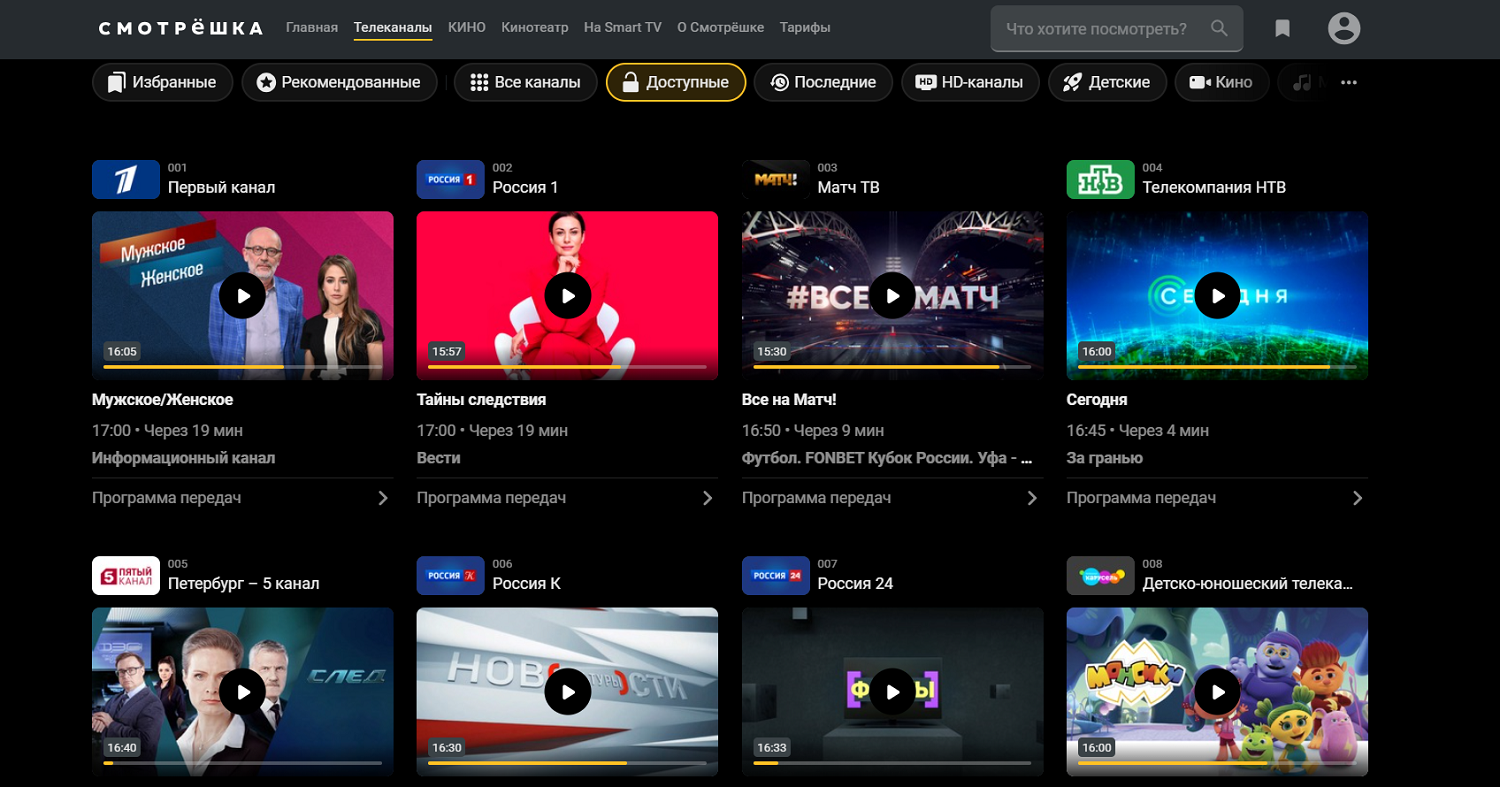The width and height of the screenshot is (1500, 787).
Task: Open the Матч ТВ channel title
Action: (849, 187)
